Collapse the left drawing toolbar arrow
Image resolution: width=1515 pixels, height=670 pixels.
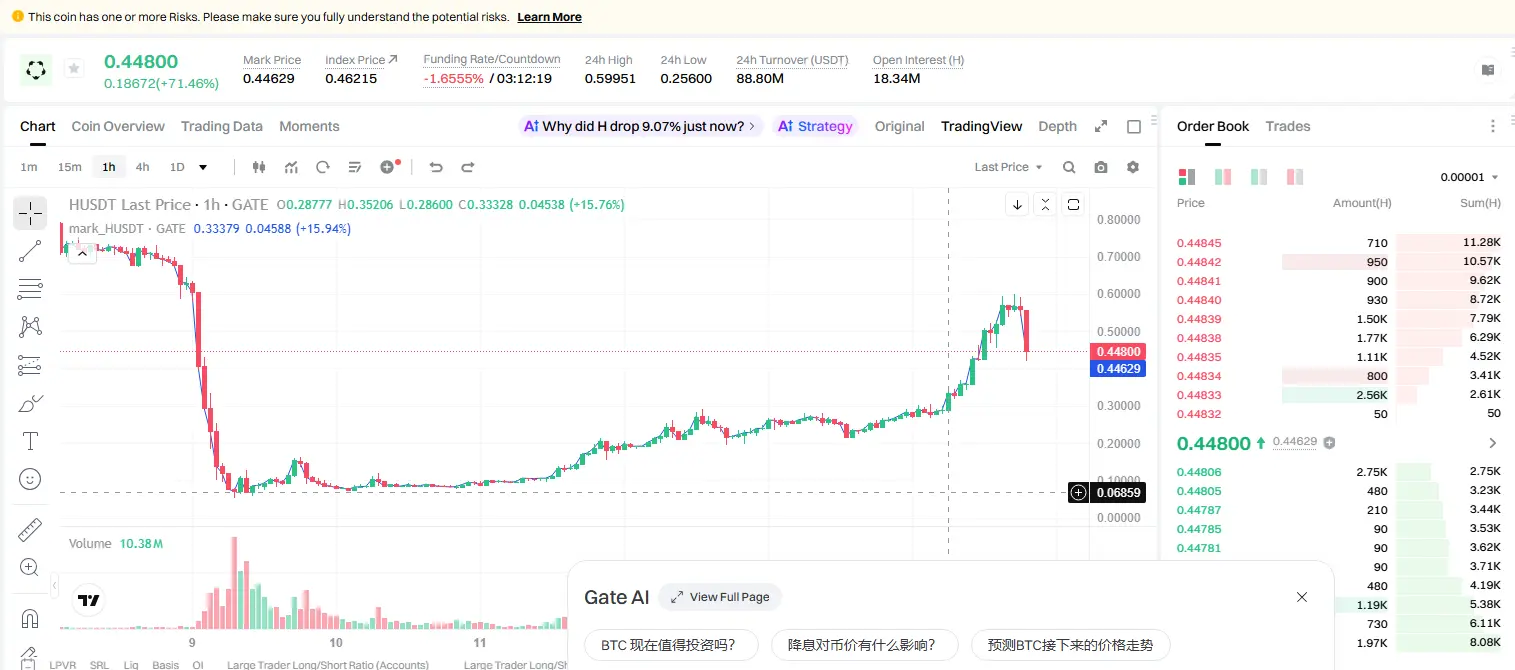tap(55, 586)
